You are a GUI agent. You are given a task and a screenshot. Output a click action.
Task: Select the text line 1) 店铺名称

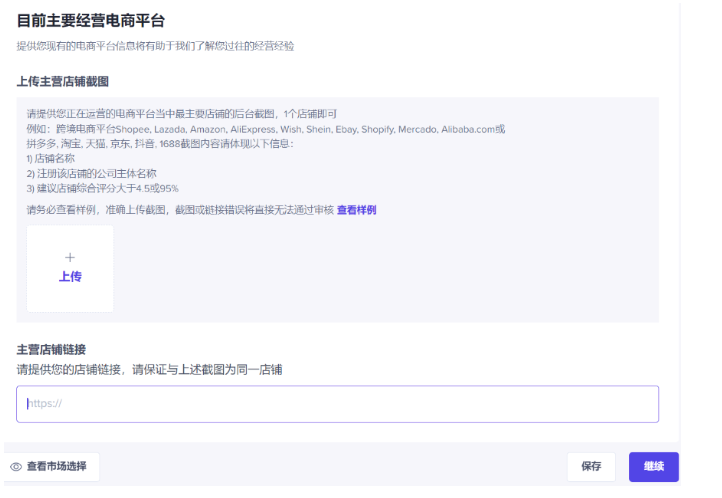click(x=51, y=158)
